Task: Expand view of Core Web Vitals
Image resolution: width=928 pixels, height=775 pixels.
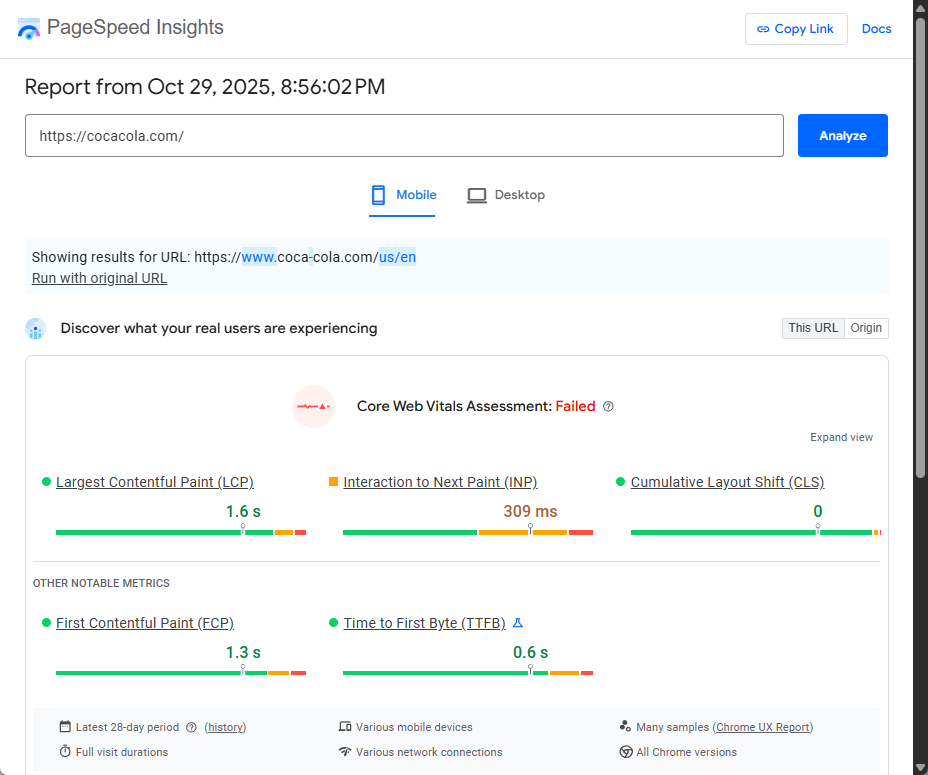Action: coord(841,437)
